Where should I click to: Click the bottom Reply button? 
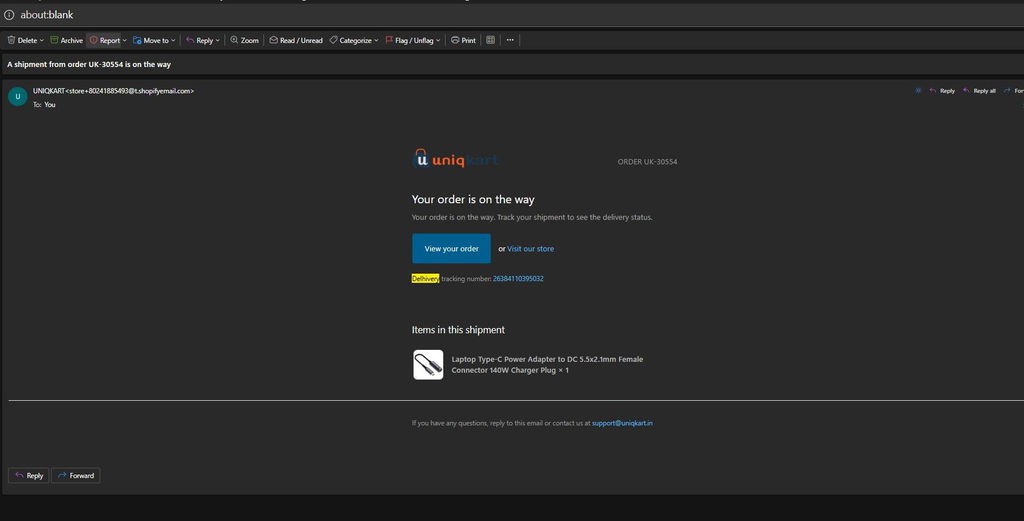click(29, 475)
